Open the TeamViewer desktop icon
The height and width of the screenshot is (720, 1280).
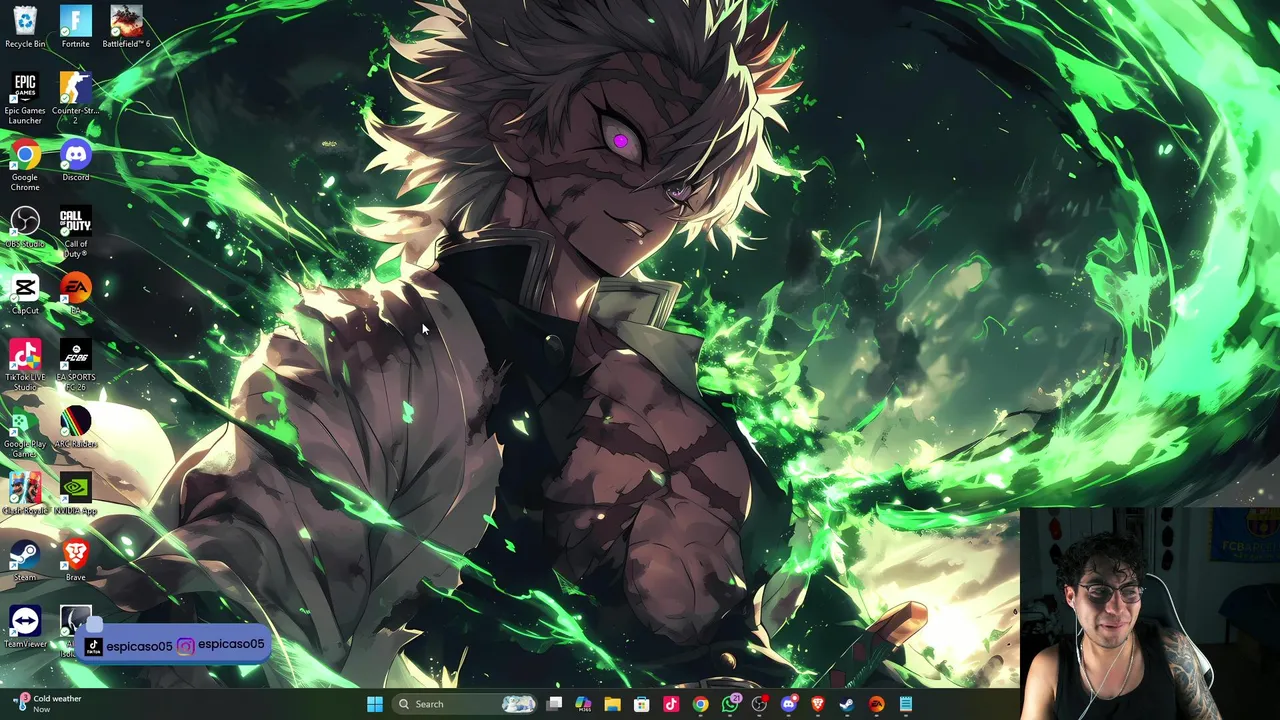(25, 628)
